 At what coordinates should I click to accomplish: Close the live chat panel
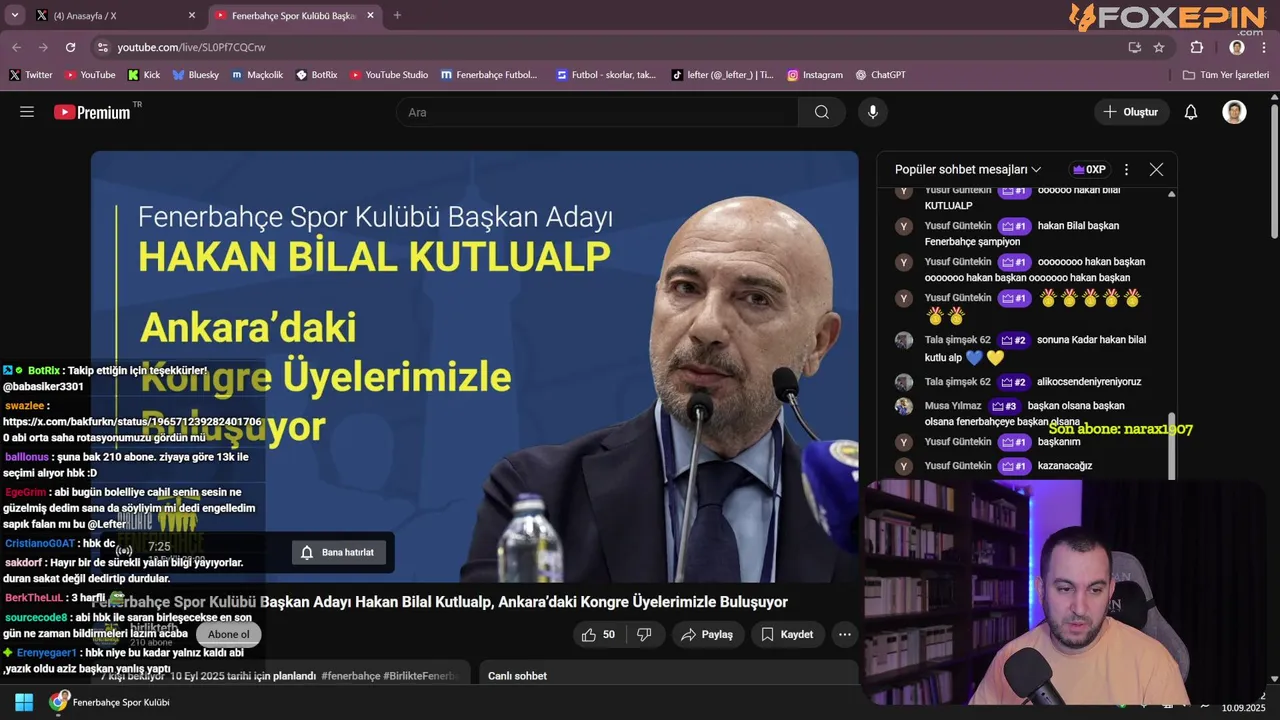(x=1156, y=170)
